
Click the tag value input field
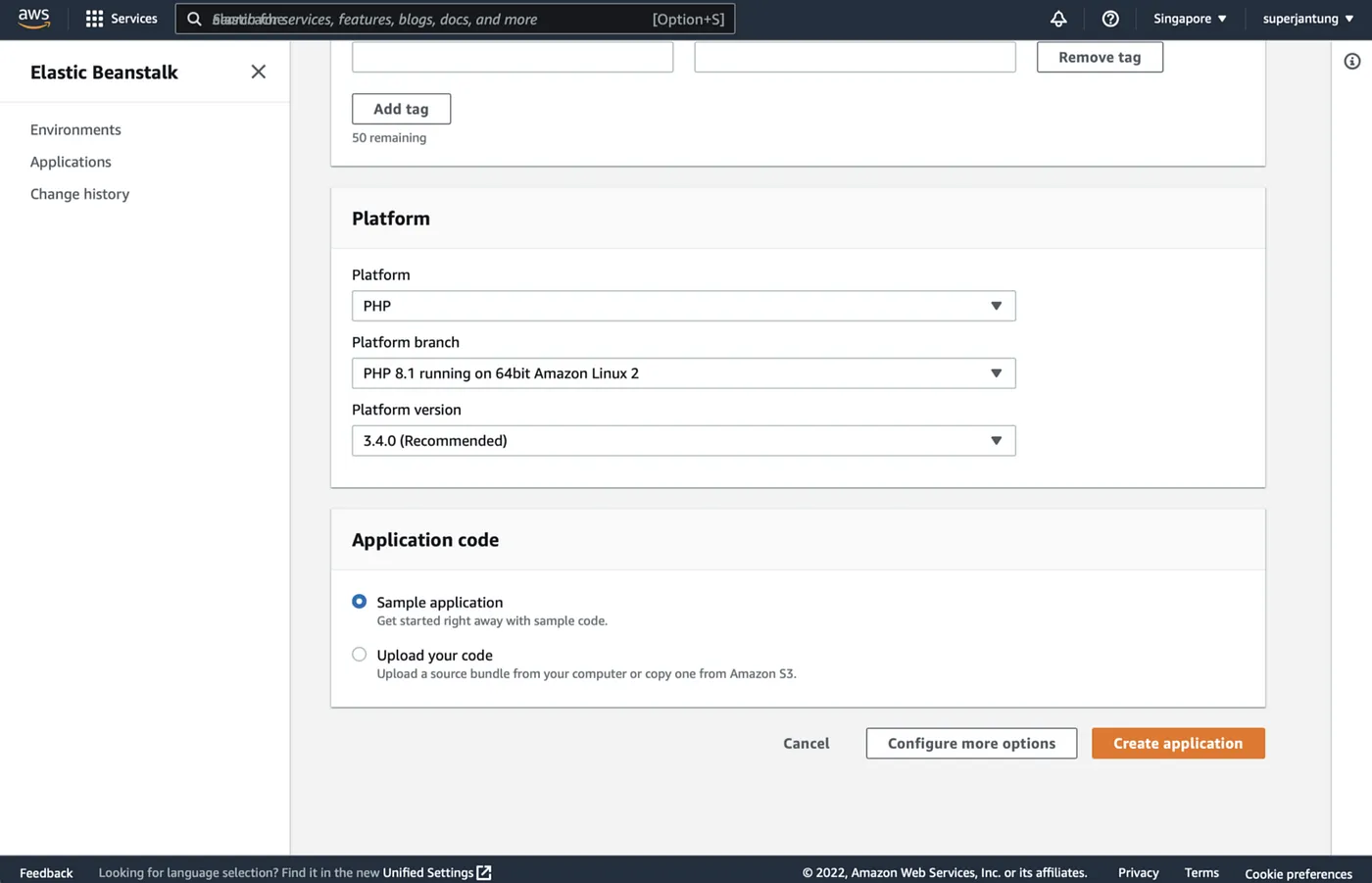[855, 57]
